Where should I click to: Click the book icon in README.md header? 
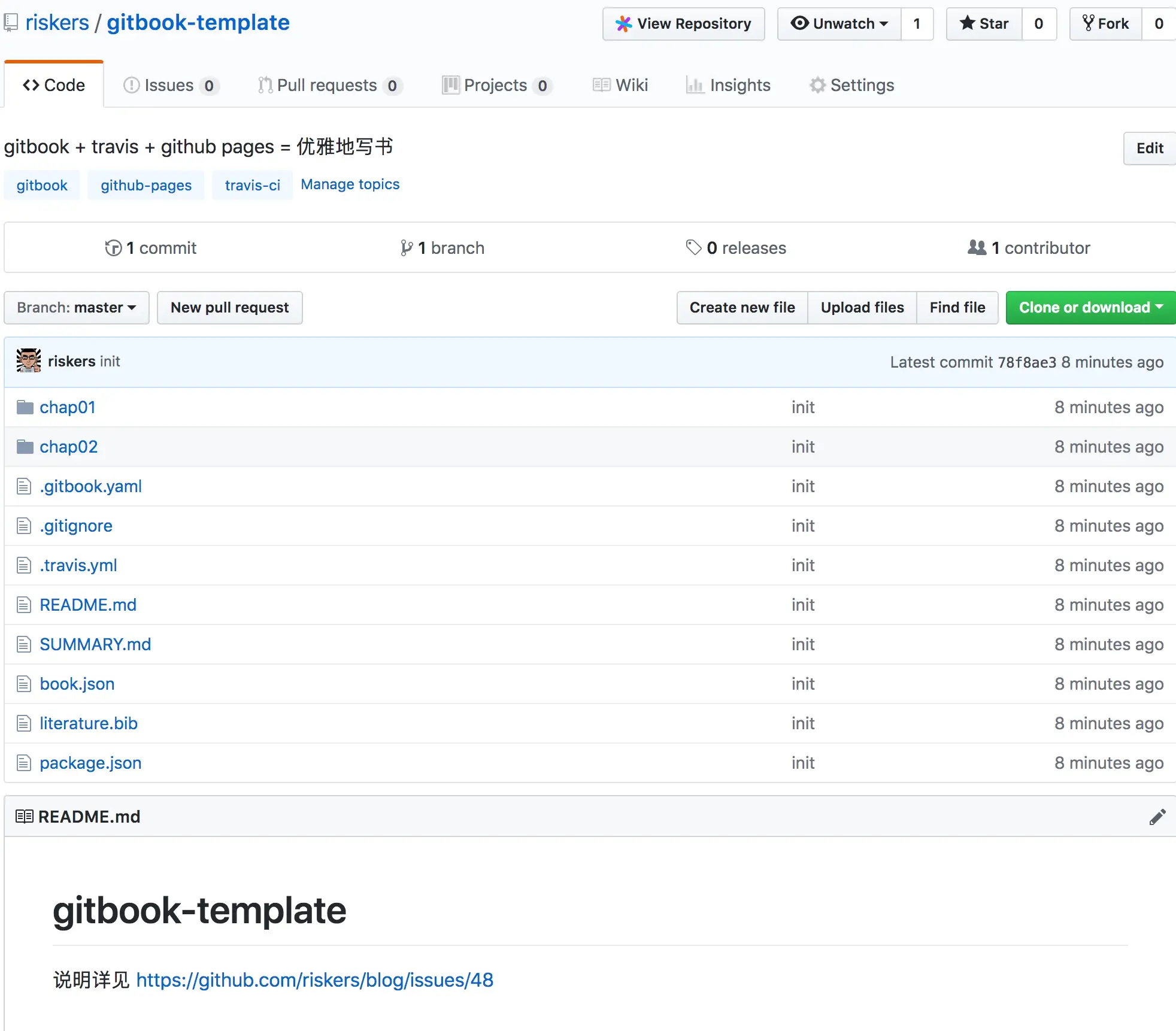pyautogui.click(x=24, y=817)
